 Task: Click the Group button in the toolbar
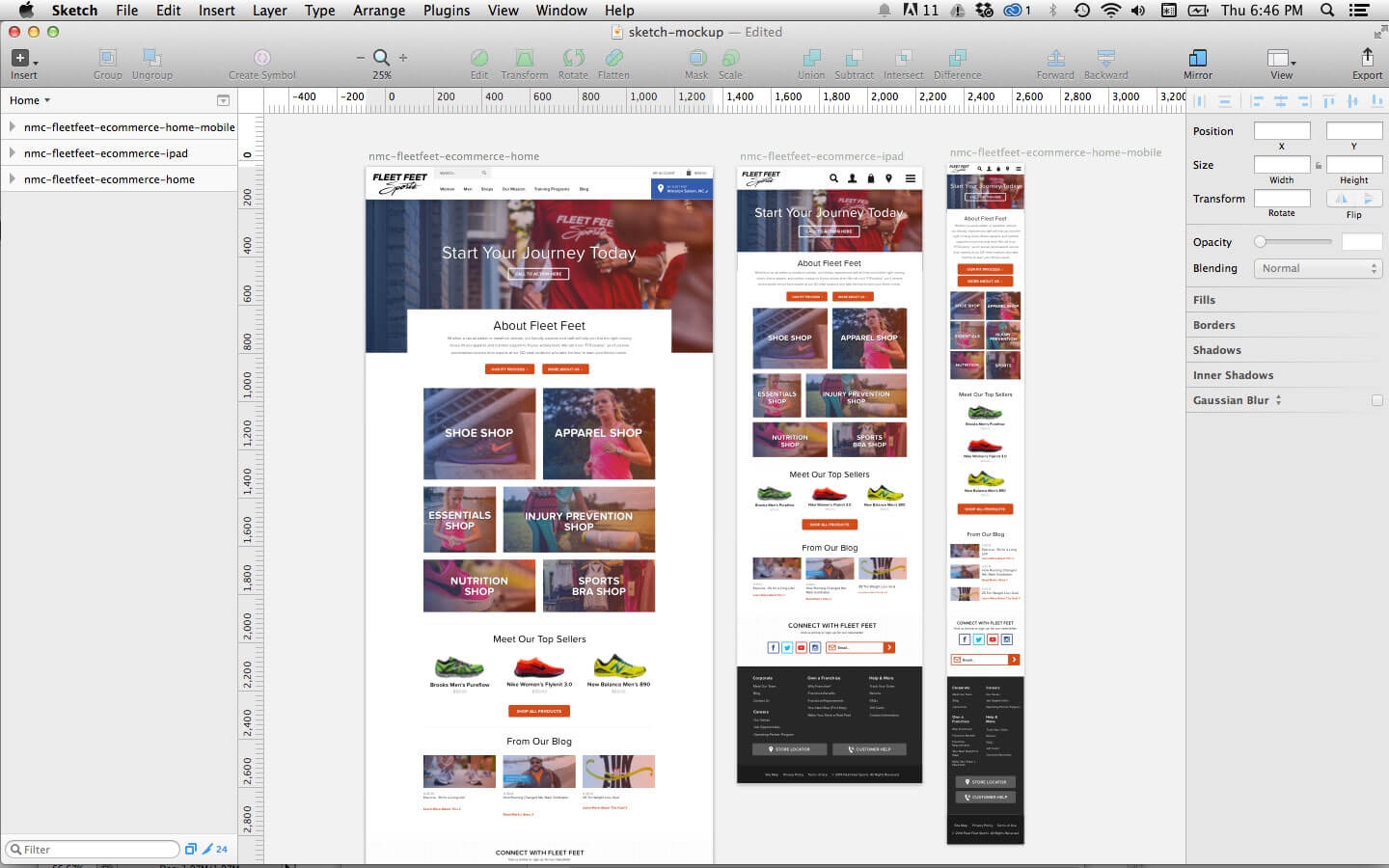coord(107,58)
